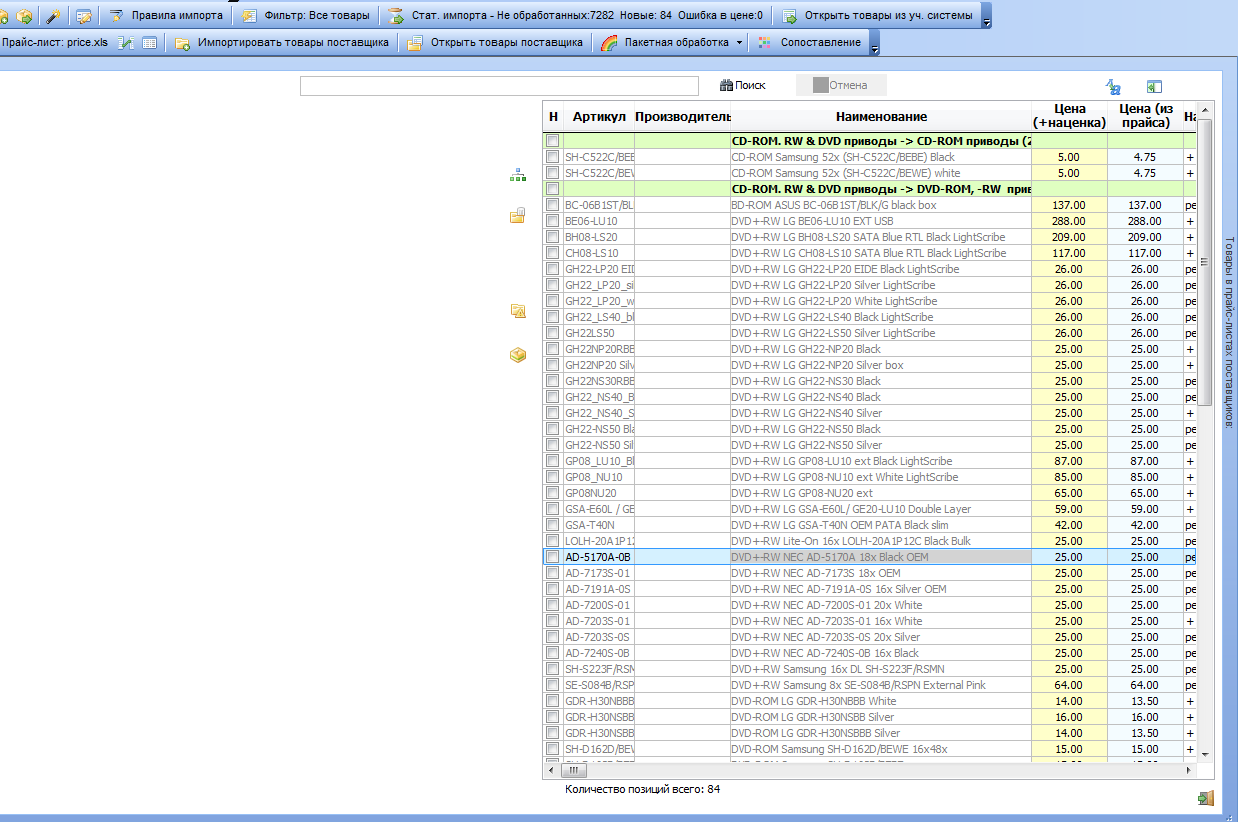The image size is (1238, 822).
Task: Check box for AD-5170A-0B row
Action: [553, 557]
